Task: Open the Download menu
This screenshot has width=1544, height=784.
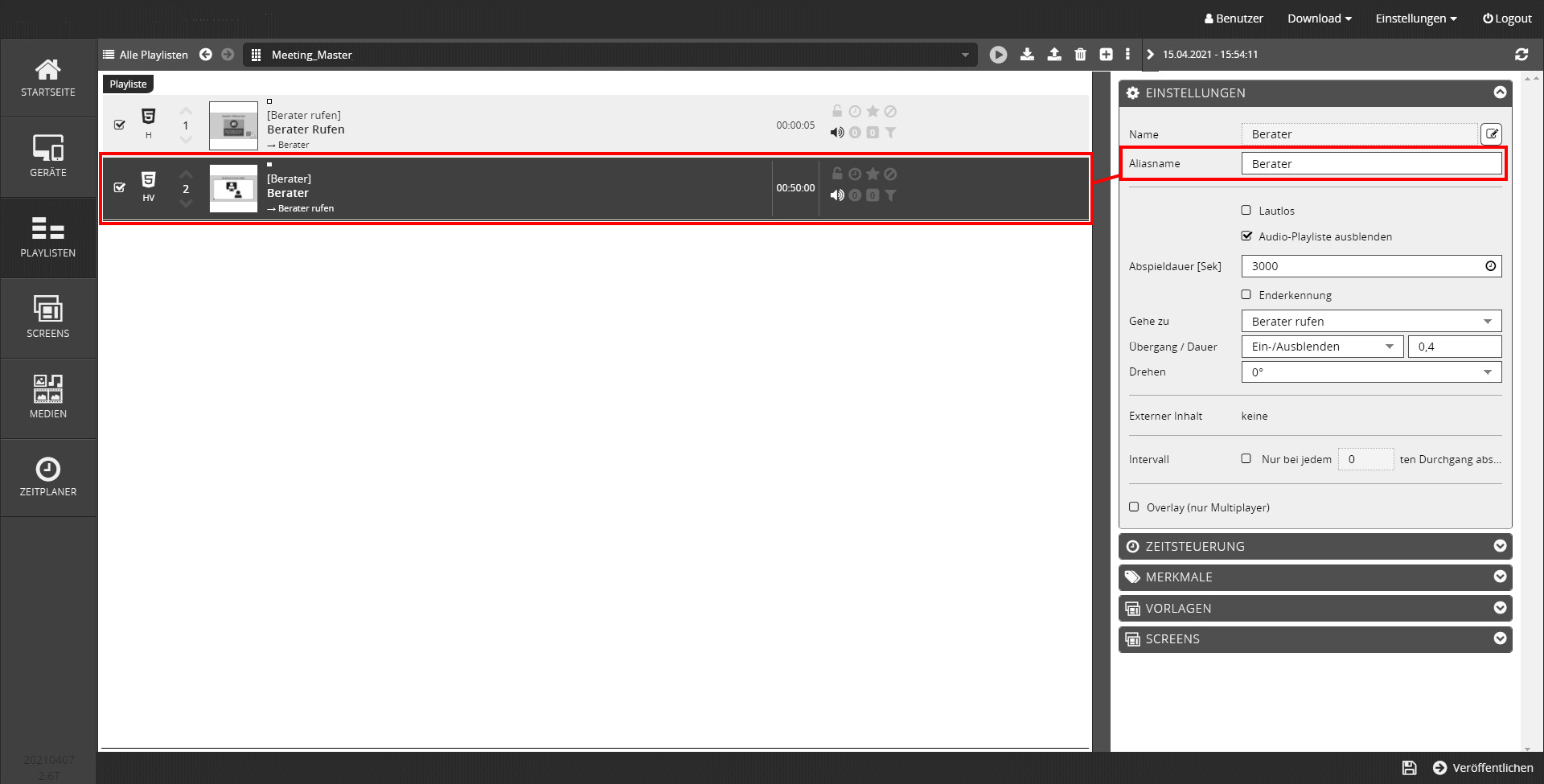Action: [1319, 18]
